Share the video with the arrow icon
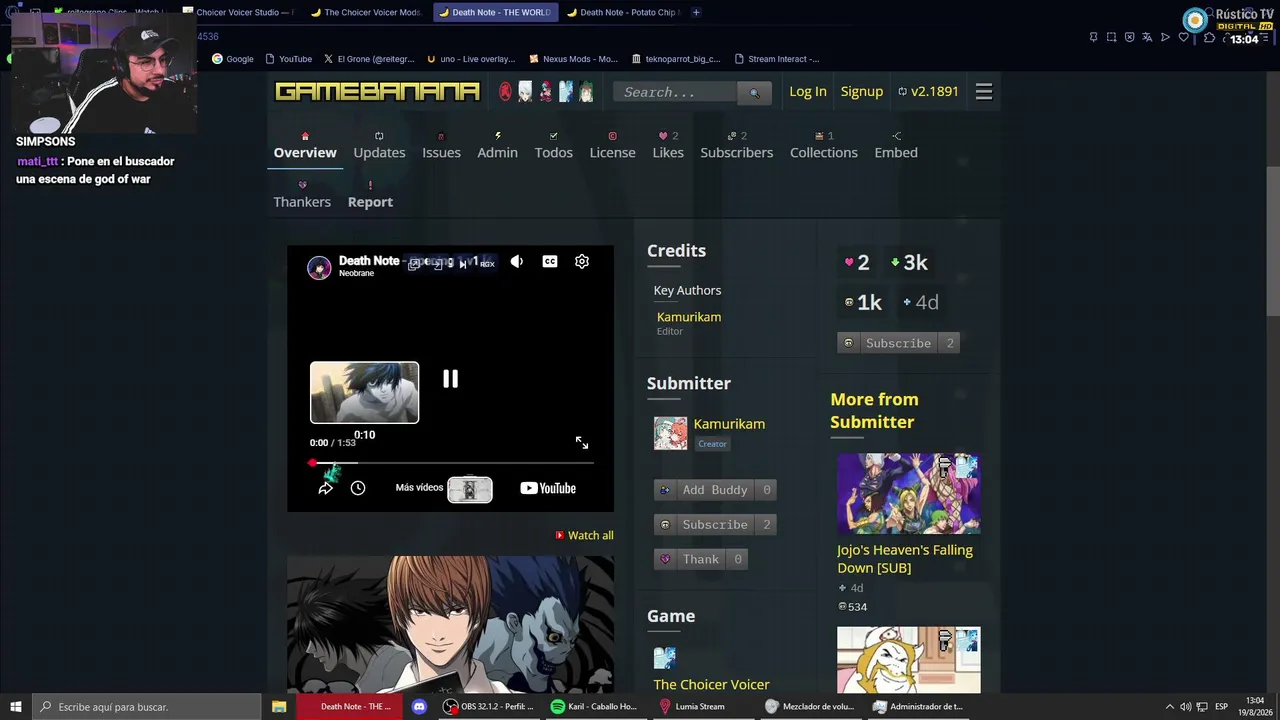 point(326,488)
